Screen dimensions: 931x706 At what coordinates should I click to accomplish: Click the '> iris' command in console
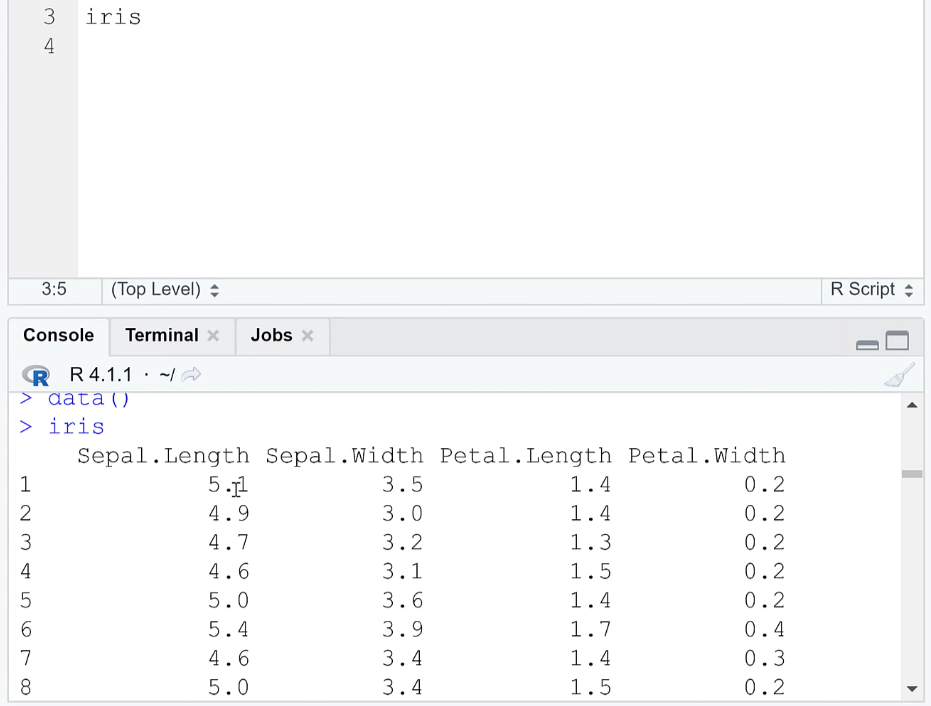click(62, 426)
